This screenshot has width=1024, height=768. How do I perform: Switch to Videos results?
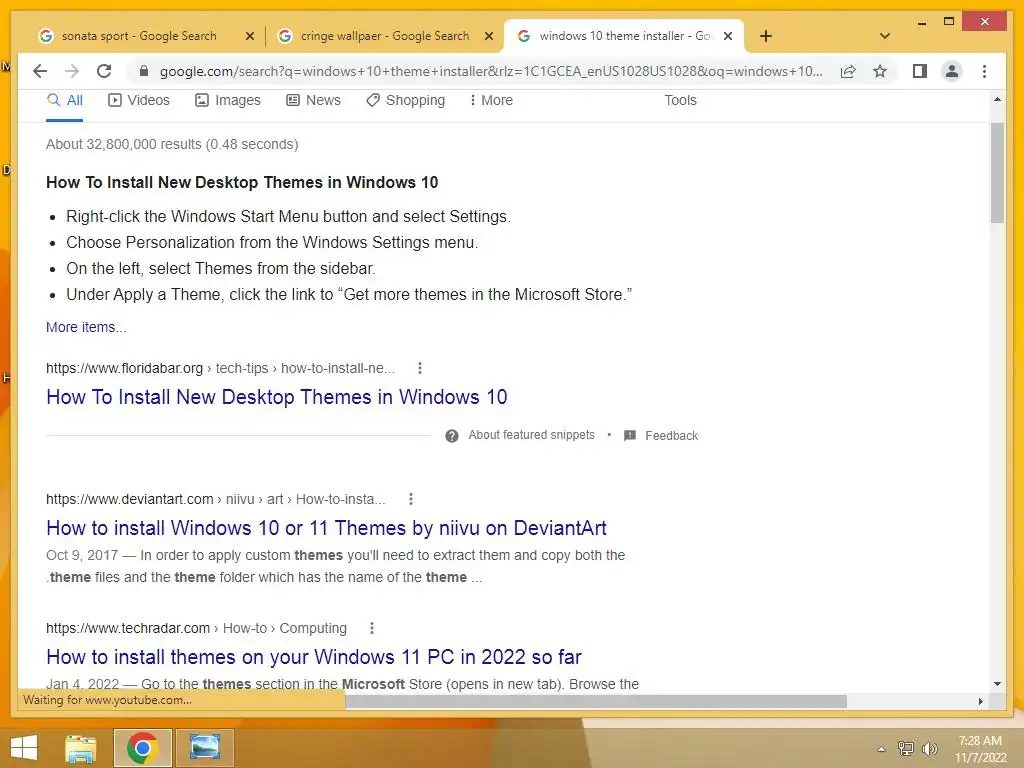[x=138, y=100]
